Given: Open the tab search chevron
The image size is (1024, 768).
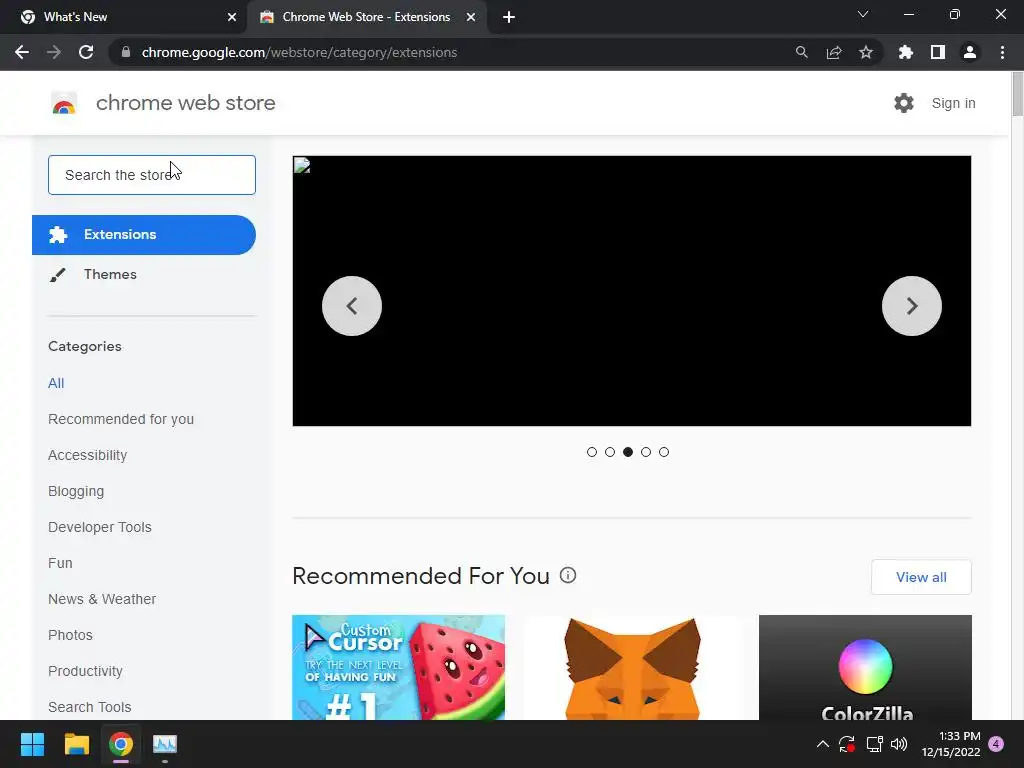Looking at the screenshot, I should (863, 14).
